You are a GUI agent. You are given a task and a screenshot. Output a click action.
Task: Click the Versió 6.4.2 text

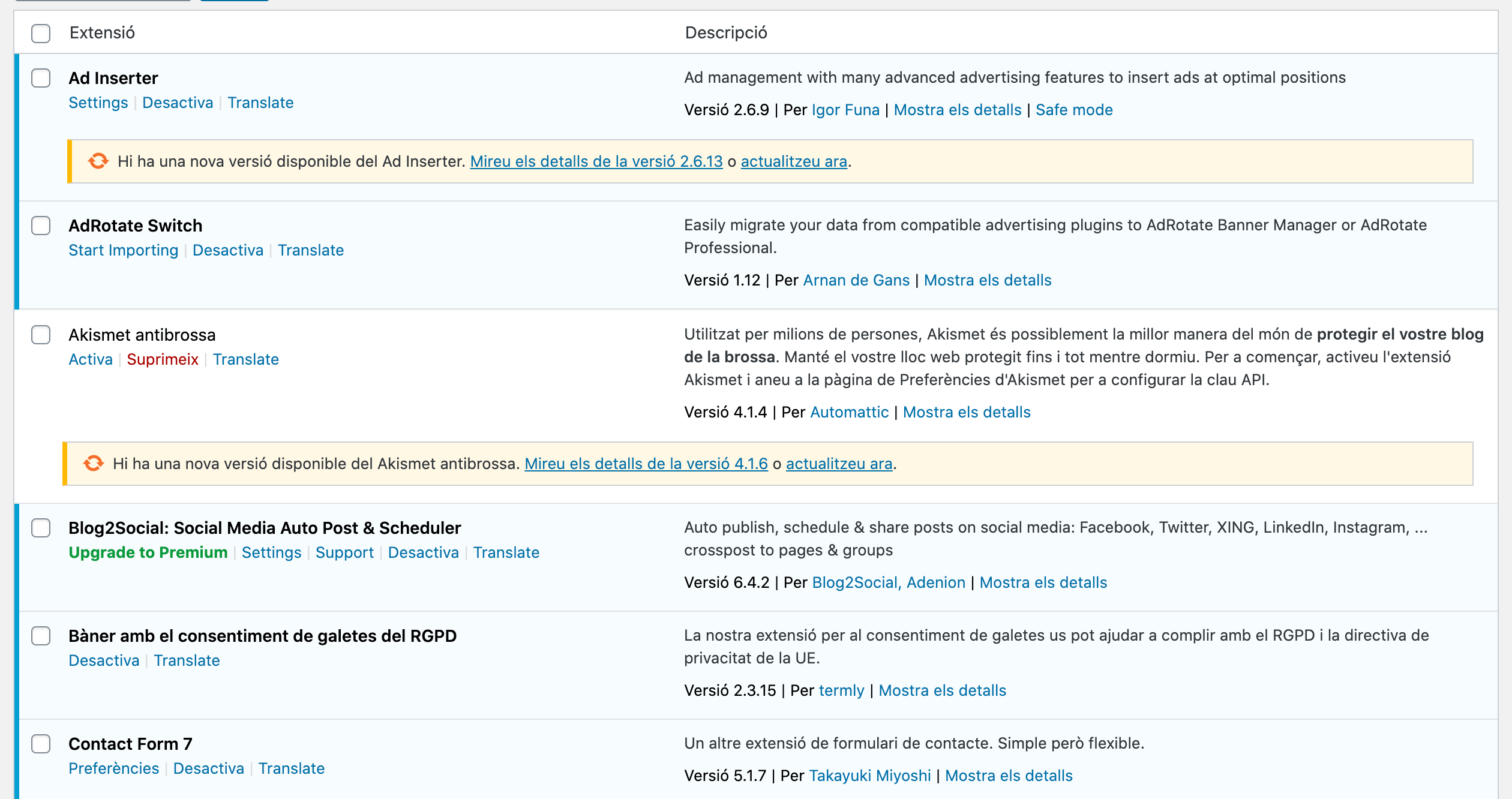pos(727,582)
